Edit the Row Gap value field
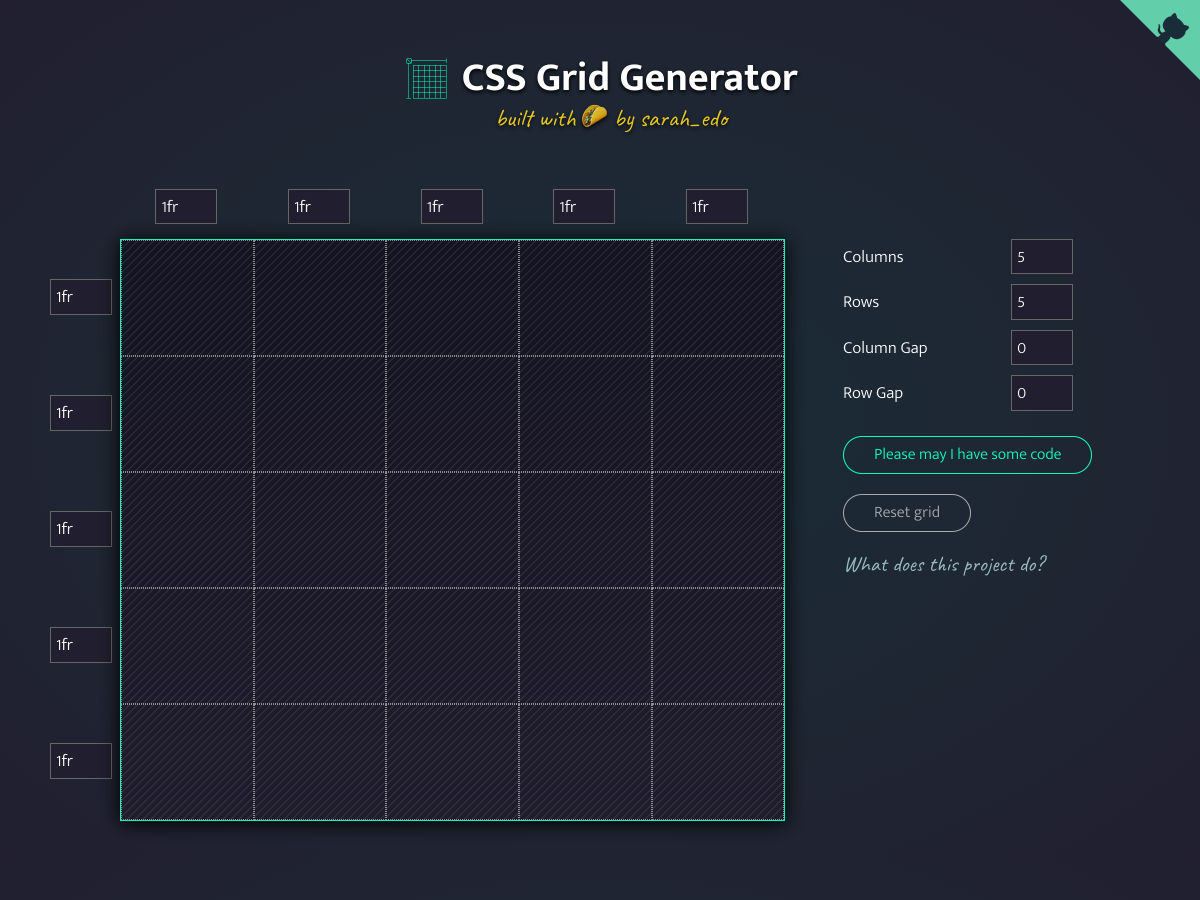Viewport: 1200px width, 900px height. [1041, 393]
